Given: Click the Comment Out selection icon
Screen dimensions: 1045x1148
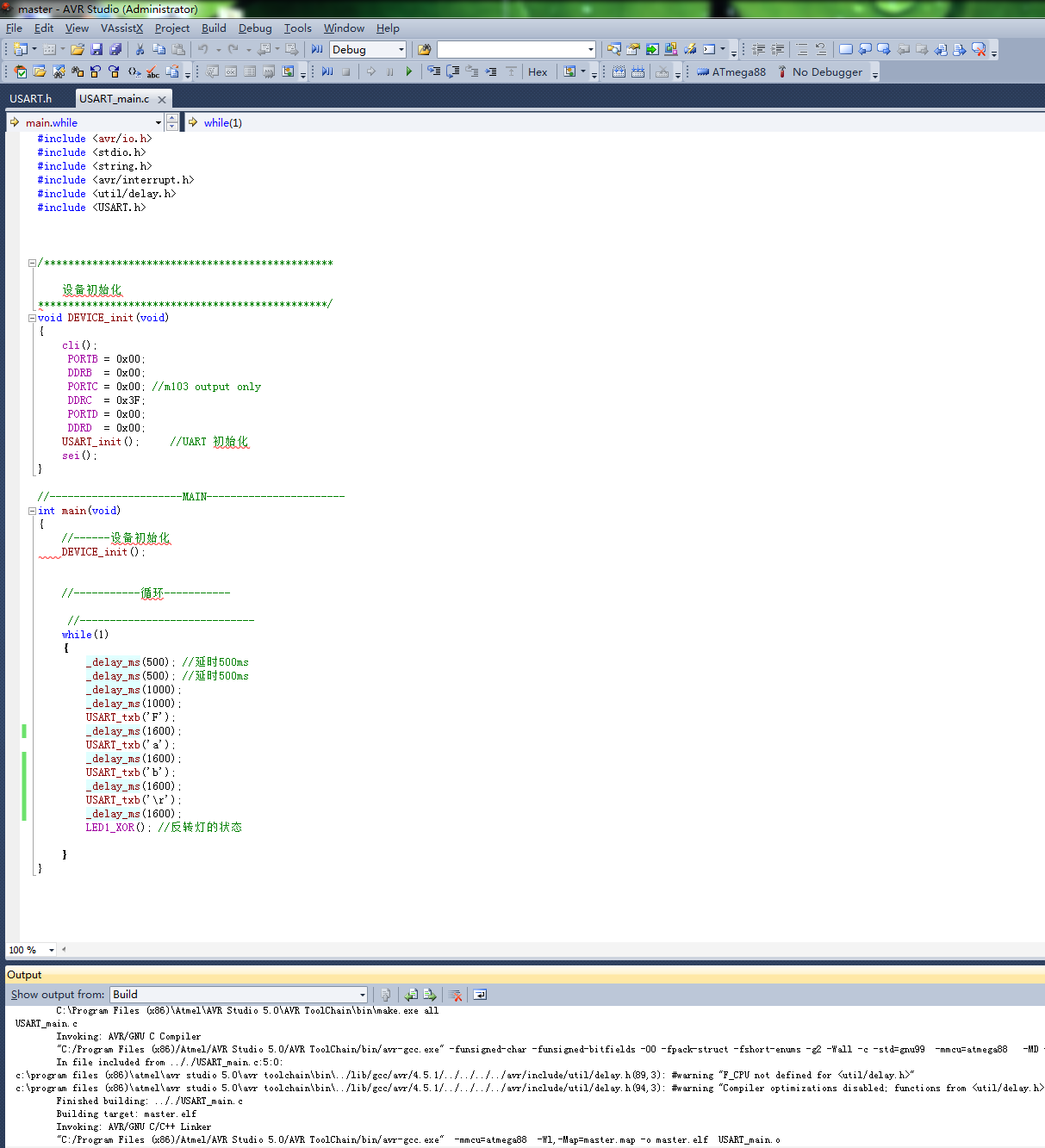Looking at the screenshot, I should [802, 50].
